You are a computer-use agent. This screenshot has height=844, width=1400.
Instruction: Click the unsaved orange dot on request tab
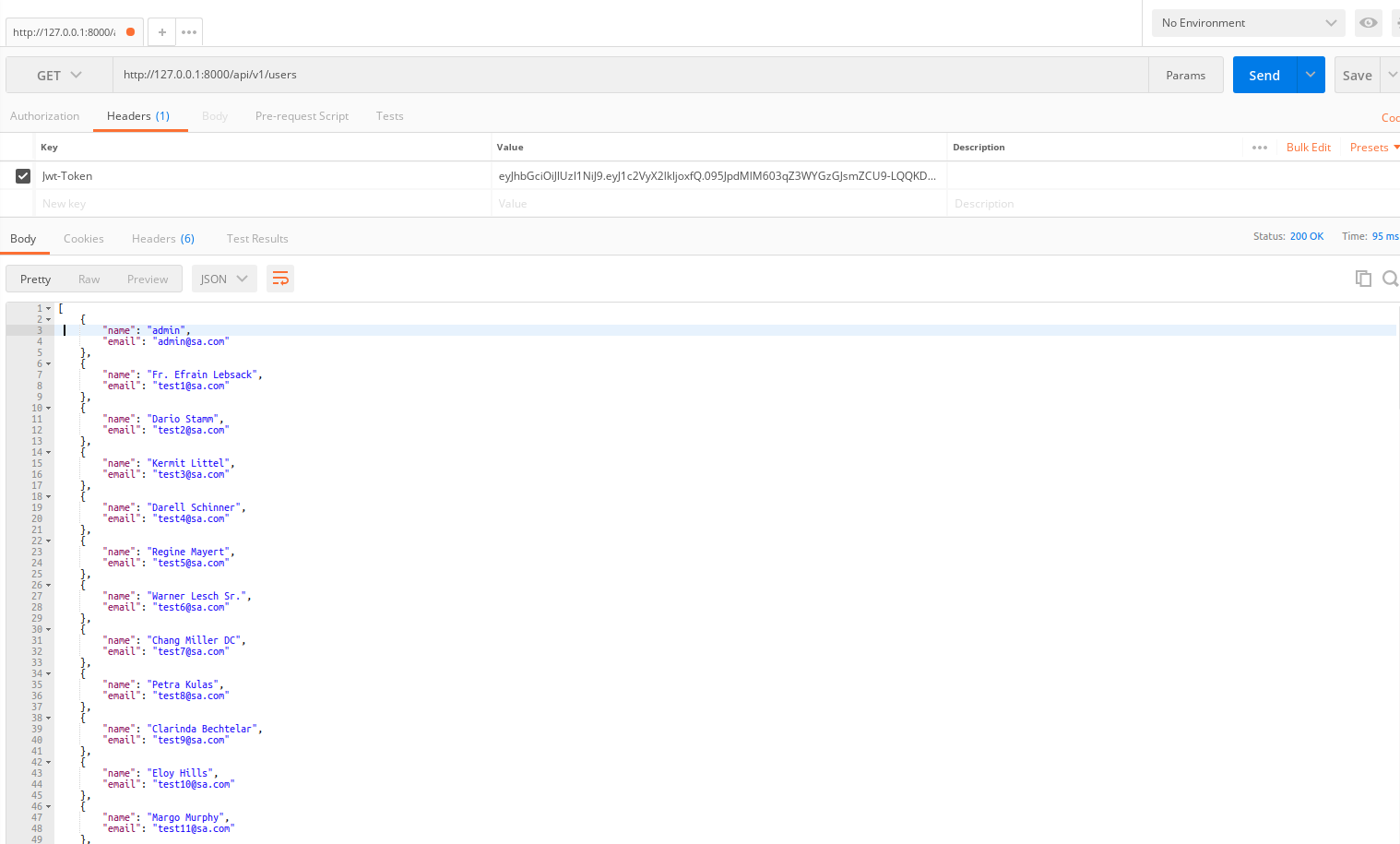click(130, 32)
